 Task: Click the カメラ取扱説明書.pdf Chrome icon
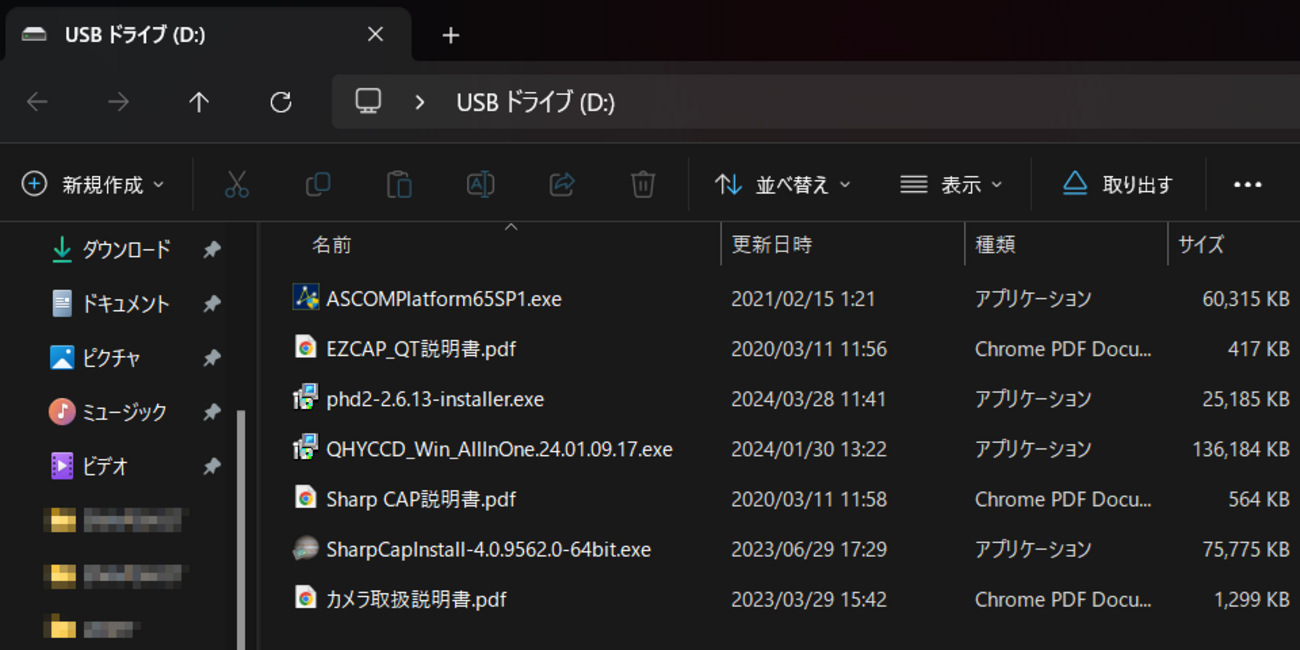click(305, 598)
